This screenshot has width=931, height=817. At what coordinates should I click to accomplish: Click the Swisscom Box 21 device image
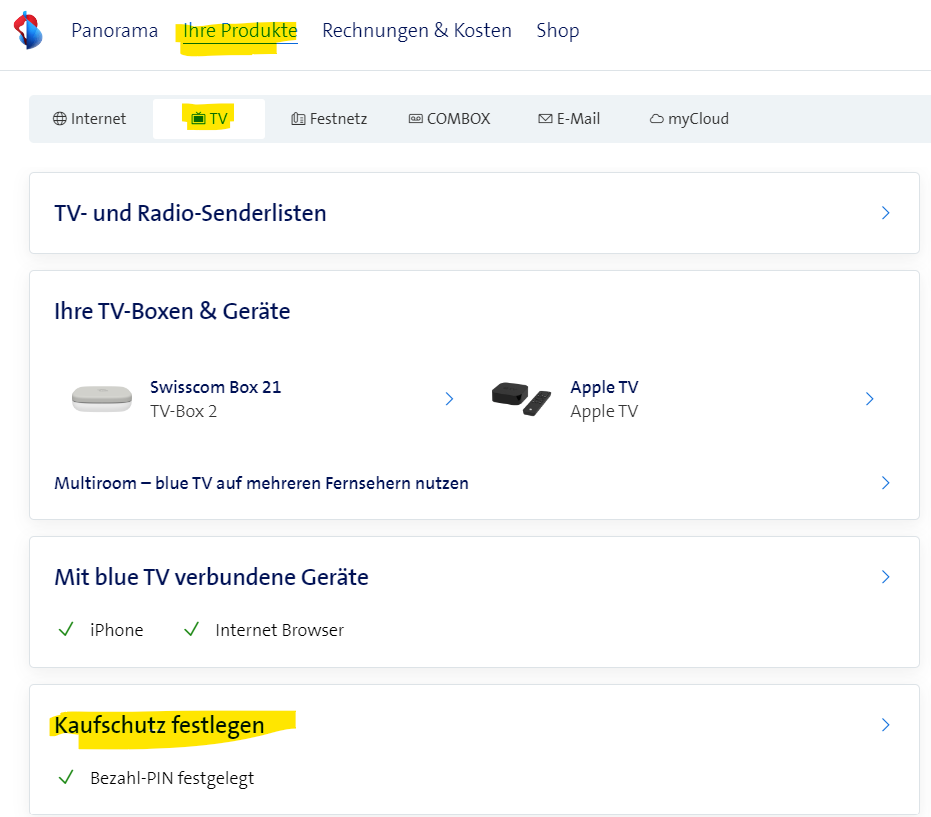(102, 398)
